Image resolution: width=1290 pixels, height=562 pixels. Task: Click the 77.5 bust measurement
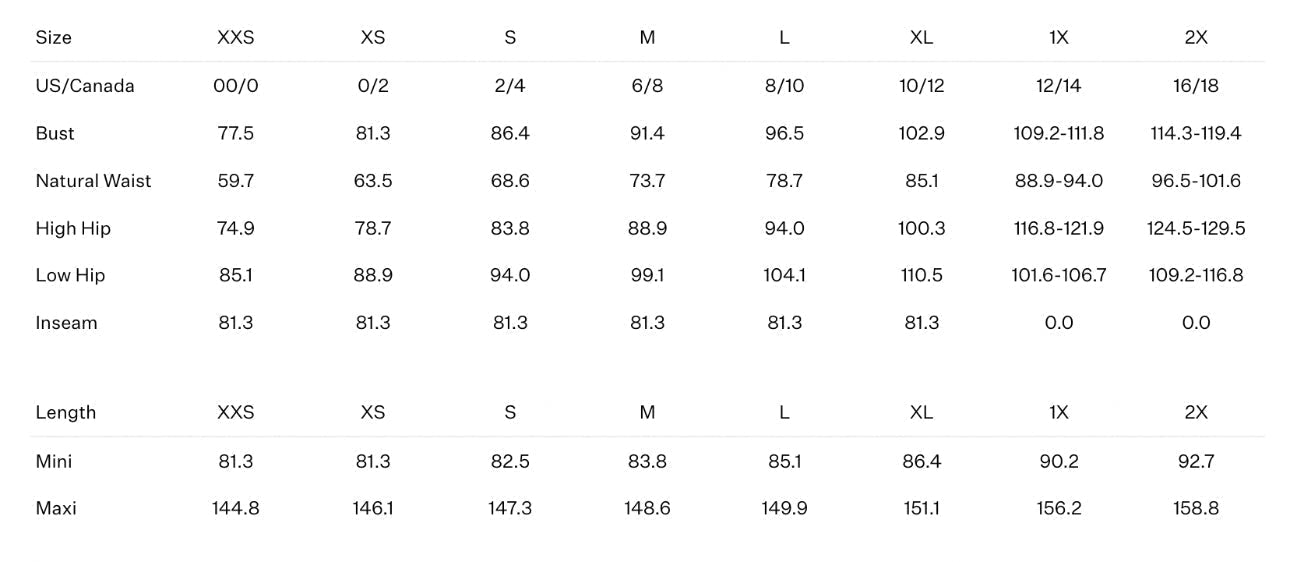coord(236,134)
